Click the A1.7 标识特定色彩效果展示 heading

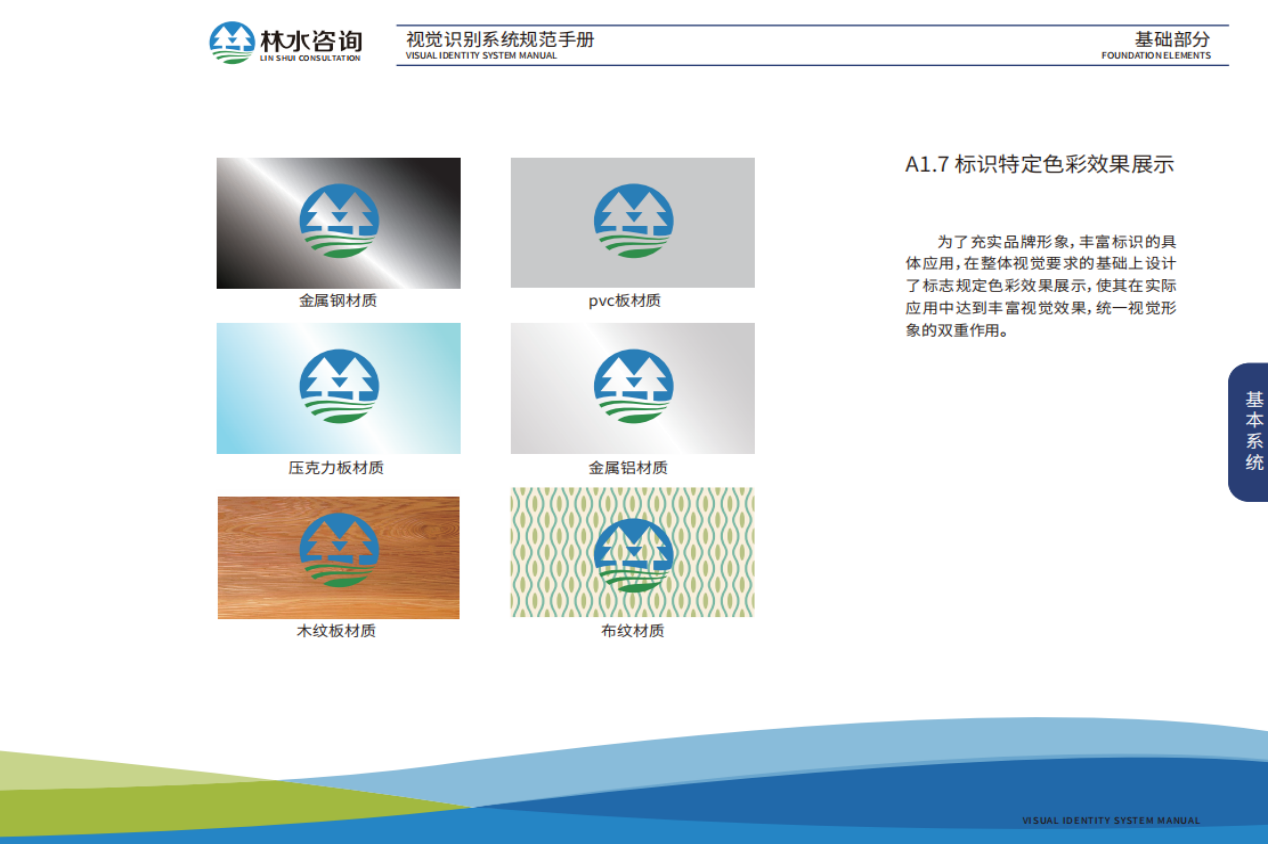coord(1039,165)
